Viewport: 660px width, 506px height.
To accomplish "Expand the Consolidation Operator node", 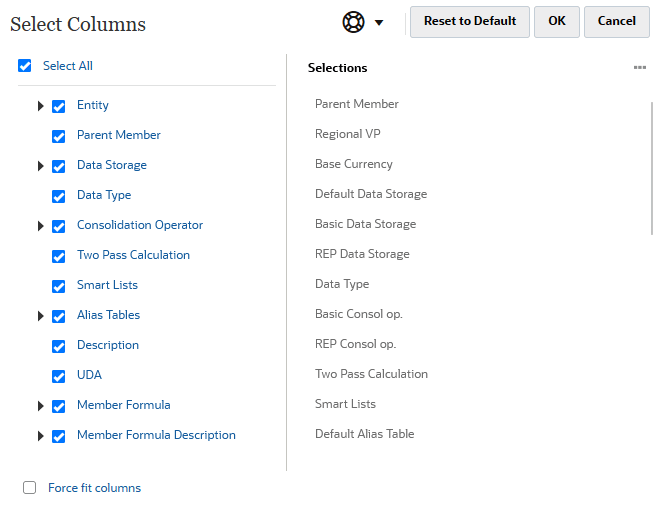I will 41,226.
